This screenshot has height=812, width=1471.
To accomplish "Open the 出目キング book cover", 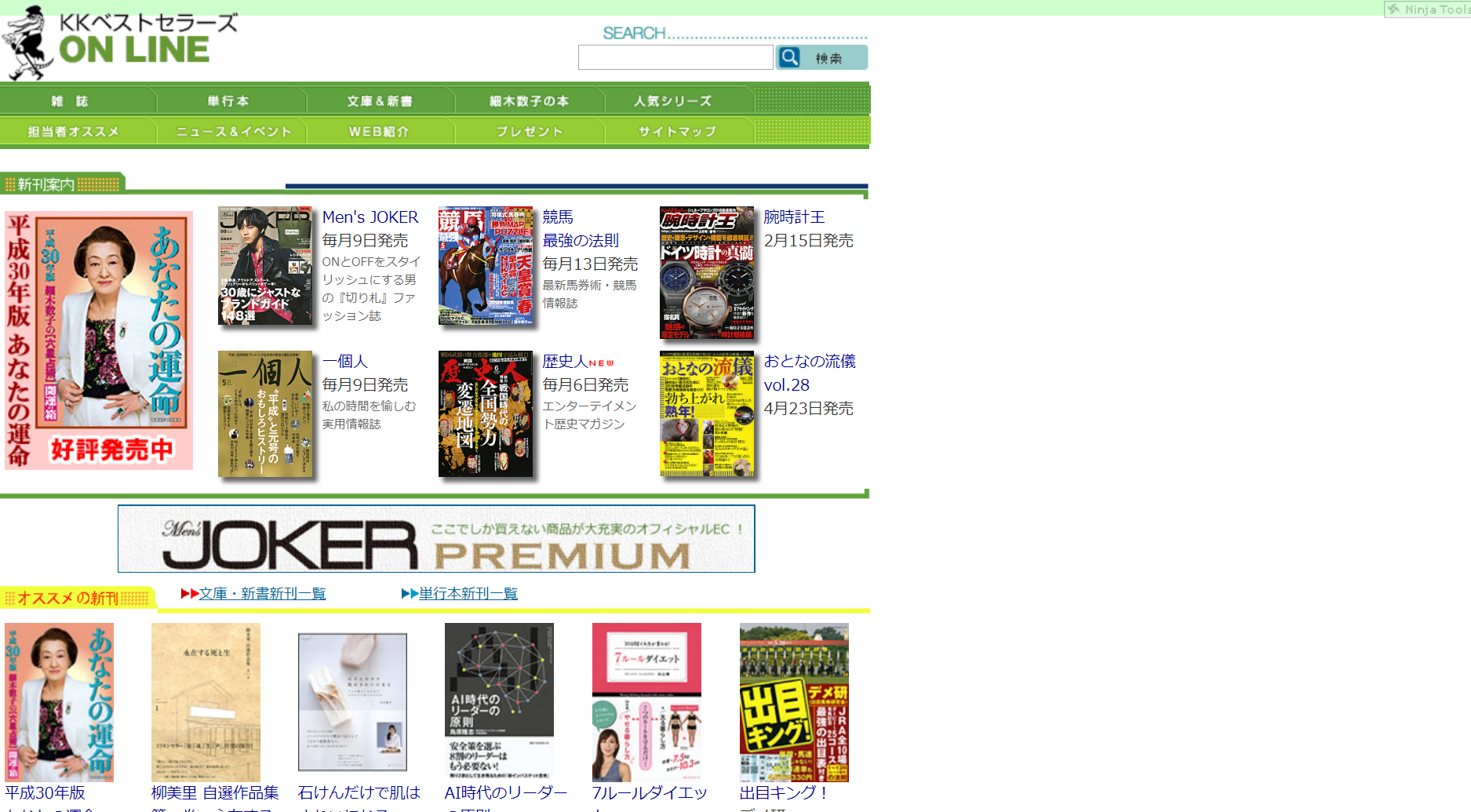I will [794, 702].
